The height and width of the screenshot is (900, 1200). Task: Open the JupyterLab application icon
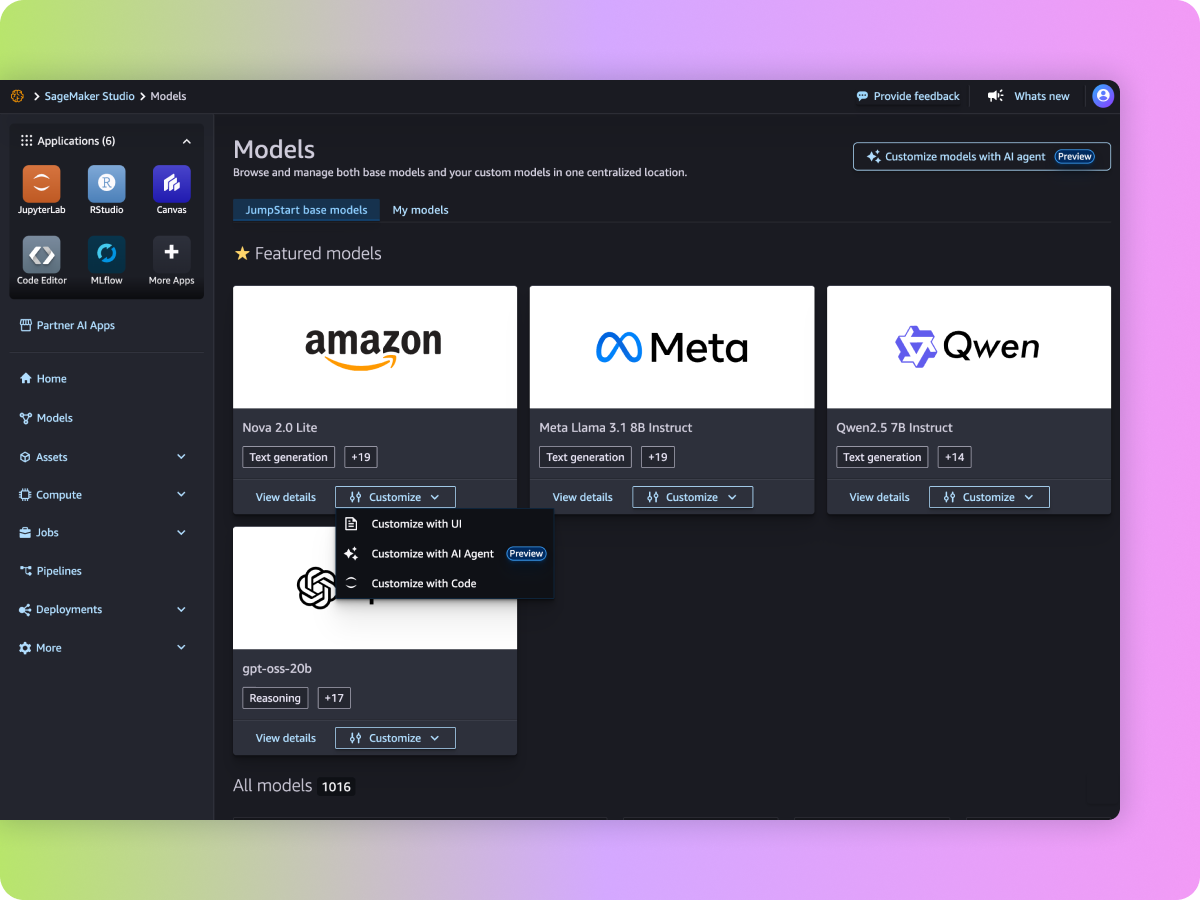point(41,185)
